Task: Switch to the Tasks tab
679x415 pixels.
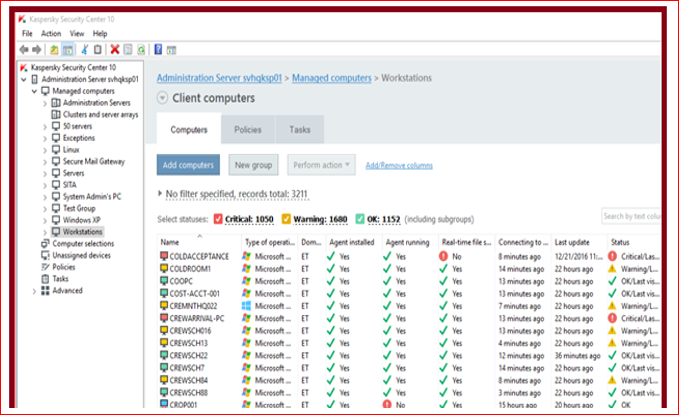Action: coord(300,130)
